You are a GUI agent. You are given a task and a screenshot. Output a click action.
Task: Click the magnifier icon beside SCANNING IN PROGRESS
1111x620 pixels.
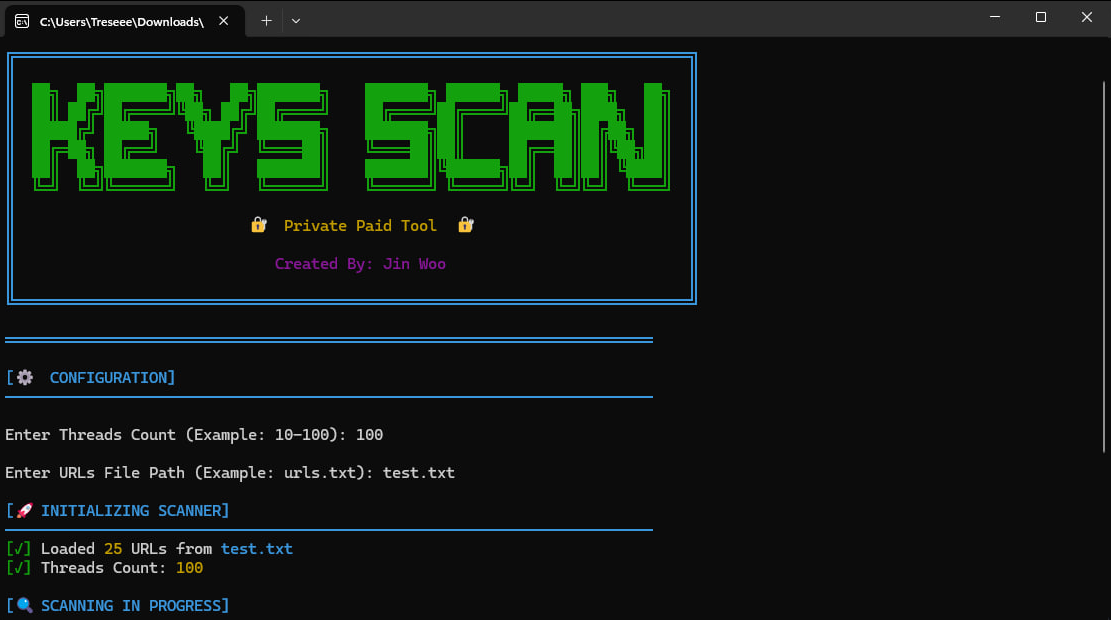tap(25, 605)
